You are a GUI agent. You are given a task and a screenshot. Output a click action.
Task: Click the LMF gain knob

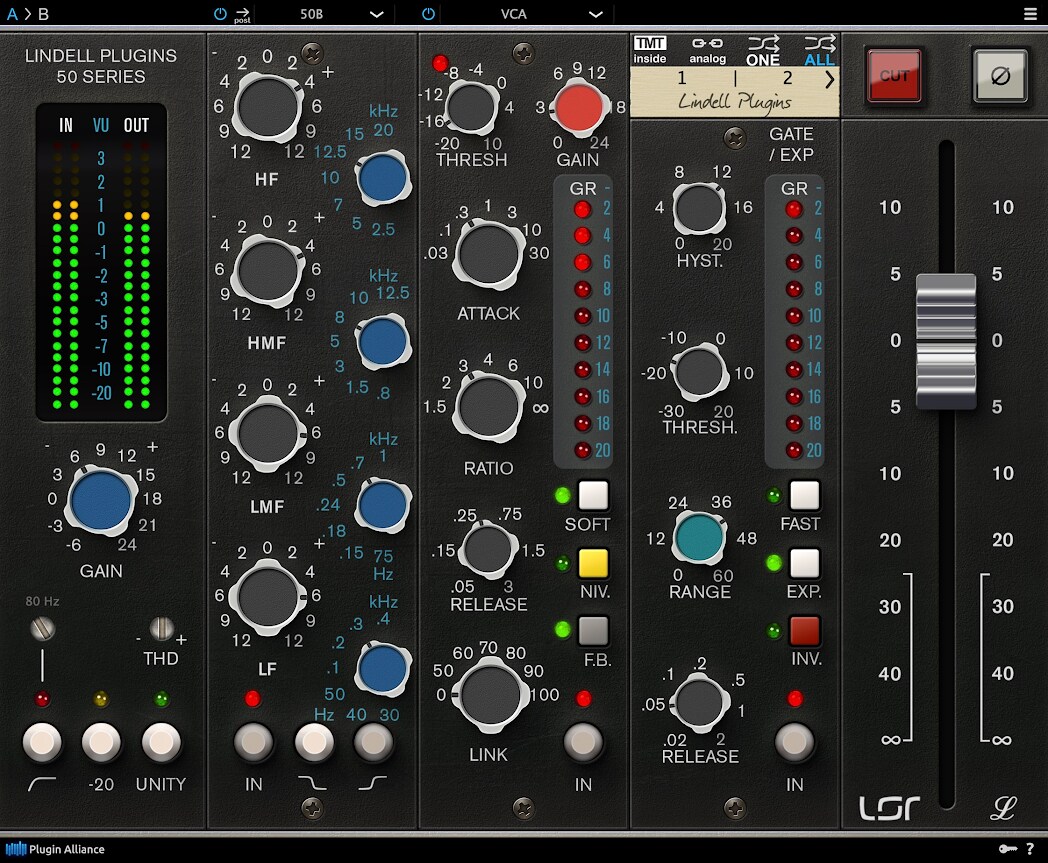coord(267,434)
